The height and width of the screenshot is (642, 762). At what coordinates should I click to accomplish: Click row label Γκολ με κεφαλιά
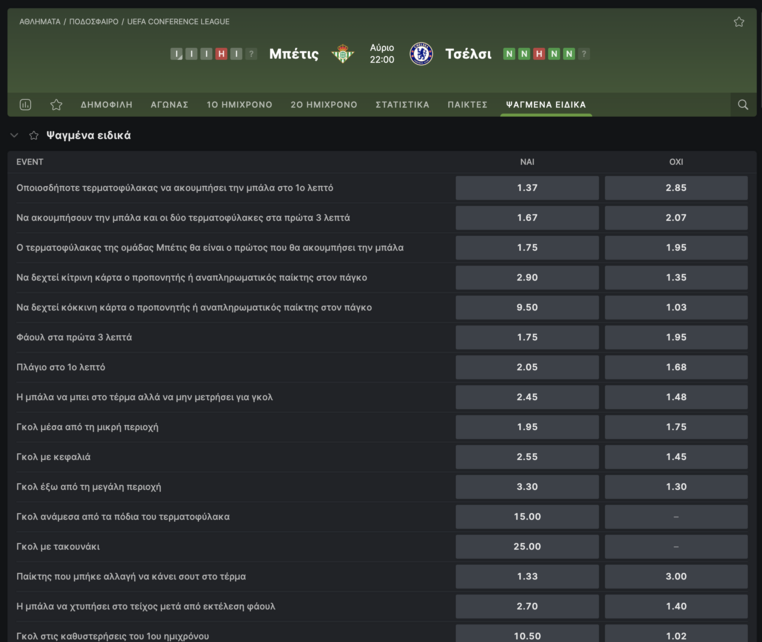pos(53,457)
